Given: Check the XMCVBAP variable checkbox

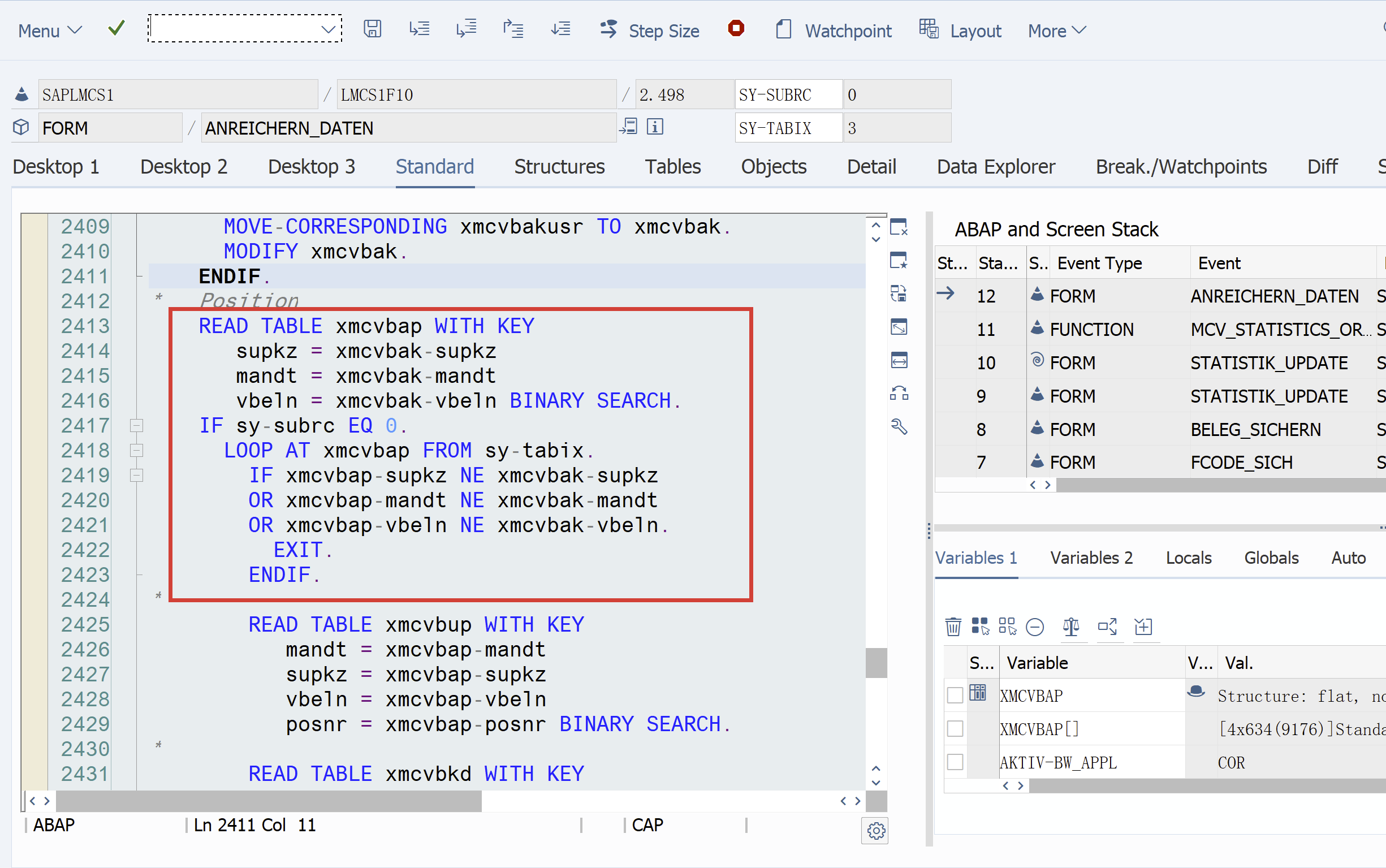Looking at the screenshot, I should [x=955, y=695].
